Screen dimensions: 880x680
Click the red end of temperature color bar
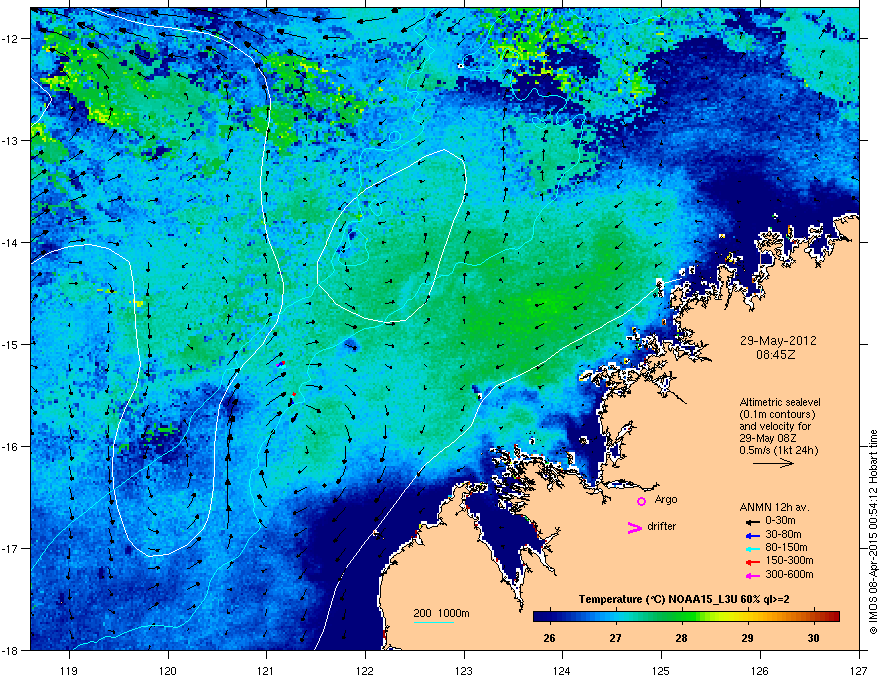point(833,616)
